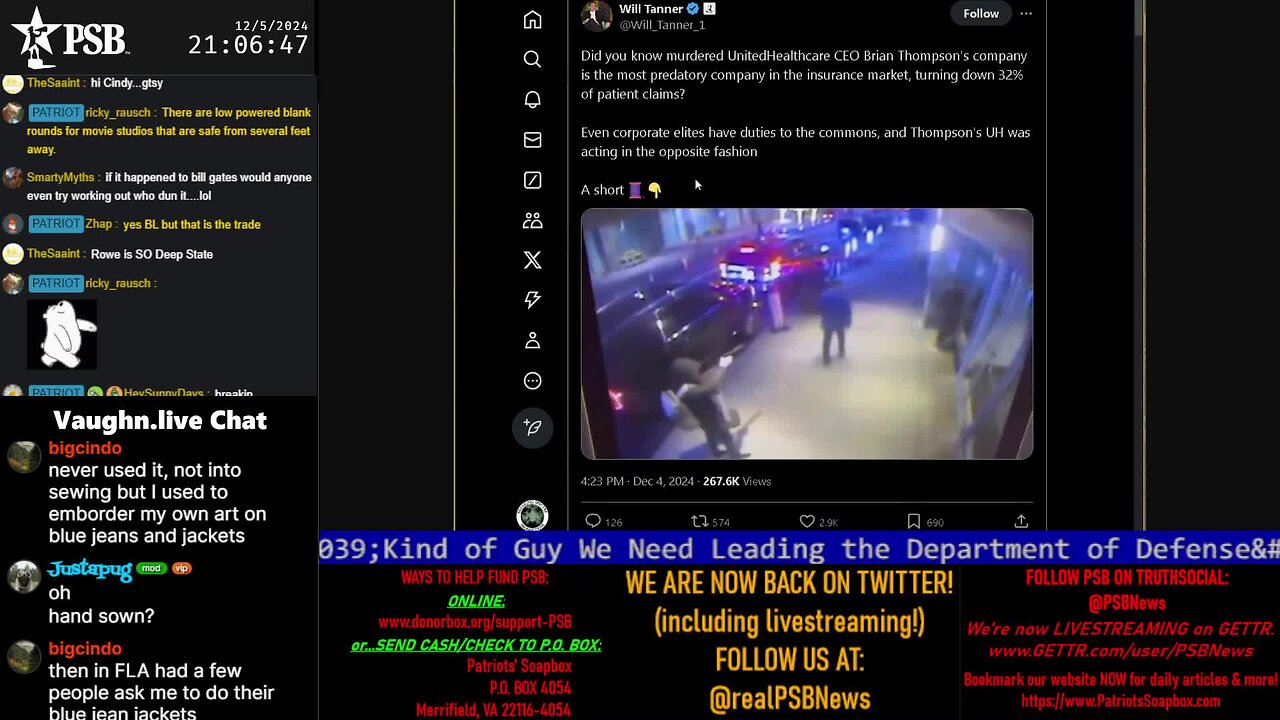The width and height of the screenshot is (1280, 720).
Task: Click the blue verified badge by Will Tanner
Action: (693, 9)
